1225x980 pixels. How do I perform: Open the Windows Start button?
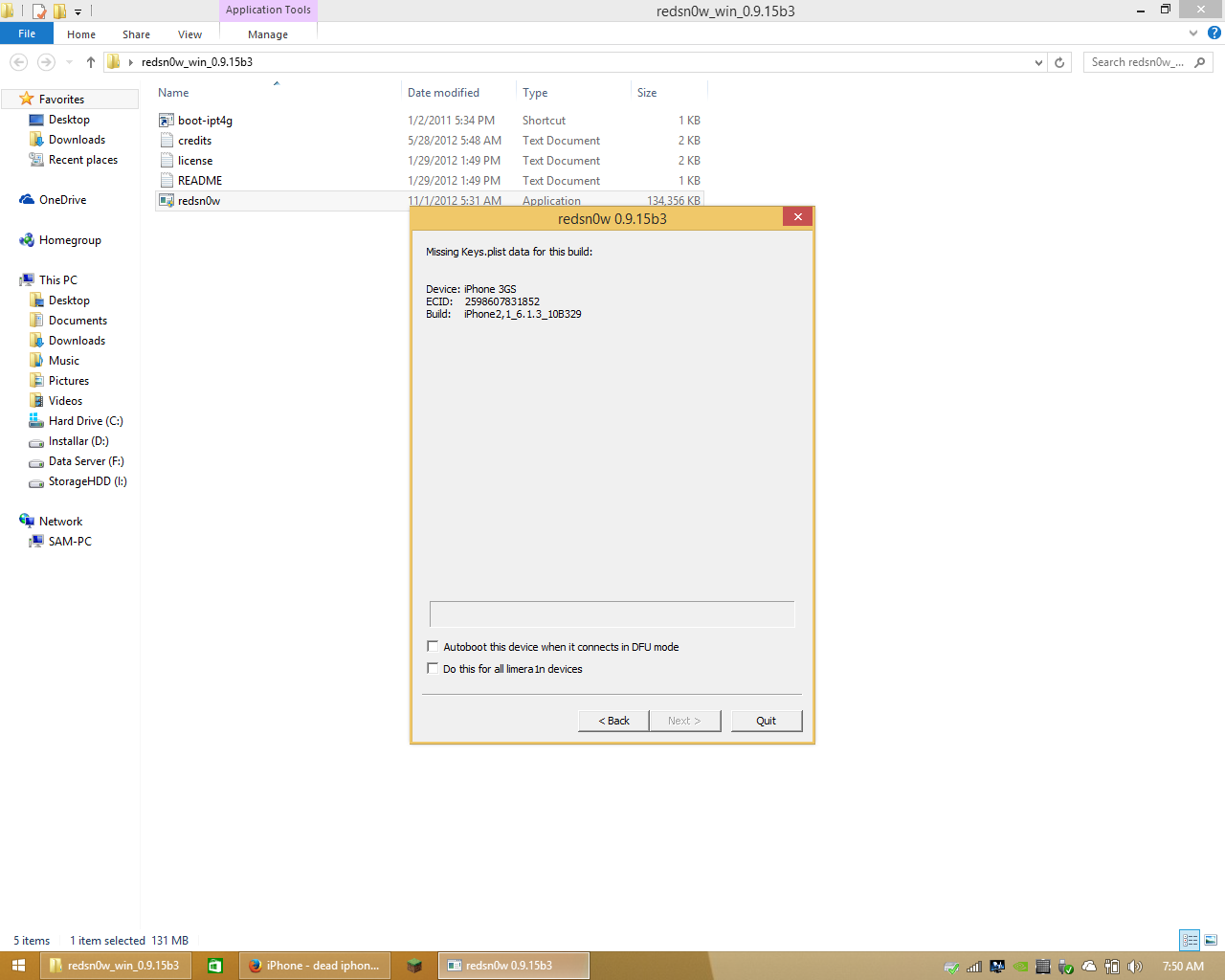pos(18,966)
